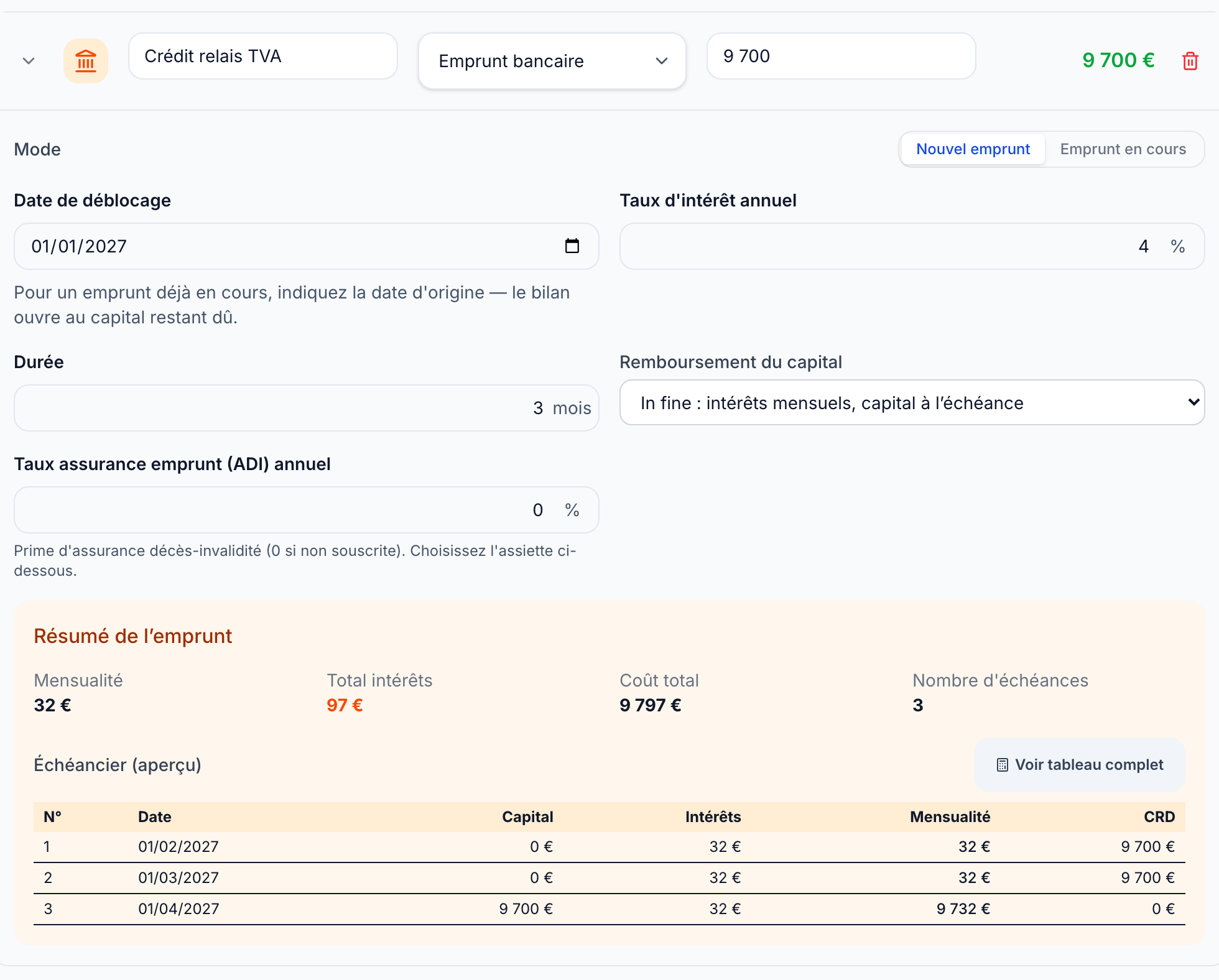Edit Durée in months field
The height and width of the screenshot is (980, 1219).
(x=307, y=408)
